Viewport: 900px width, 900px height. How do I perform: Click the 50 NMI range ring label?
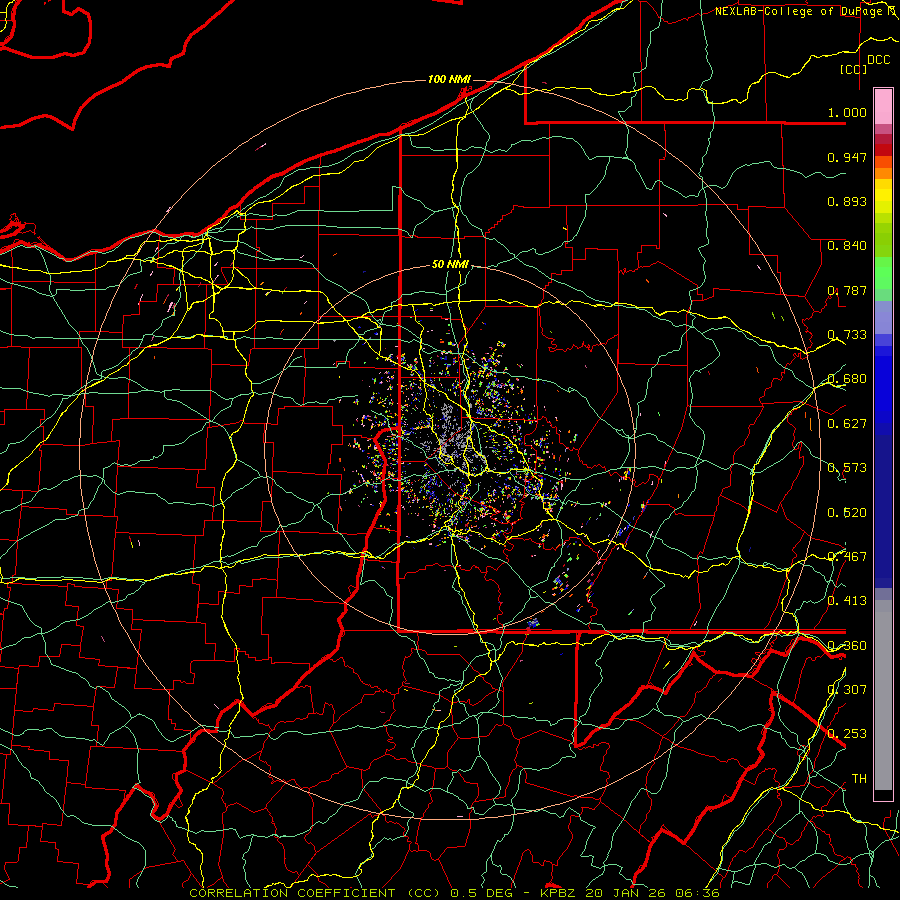tap(450, 265)
